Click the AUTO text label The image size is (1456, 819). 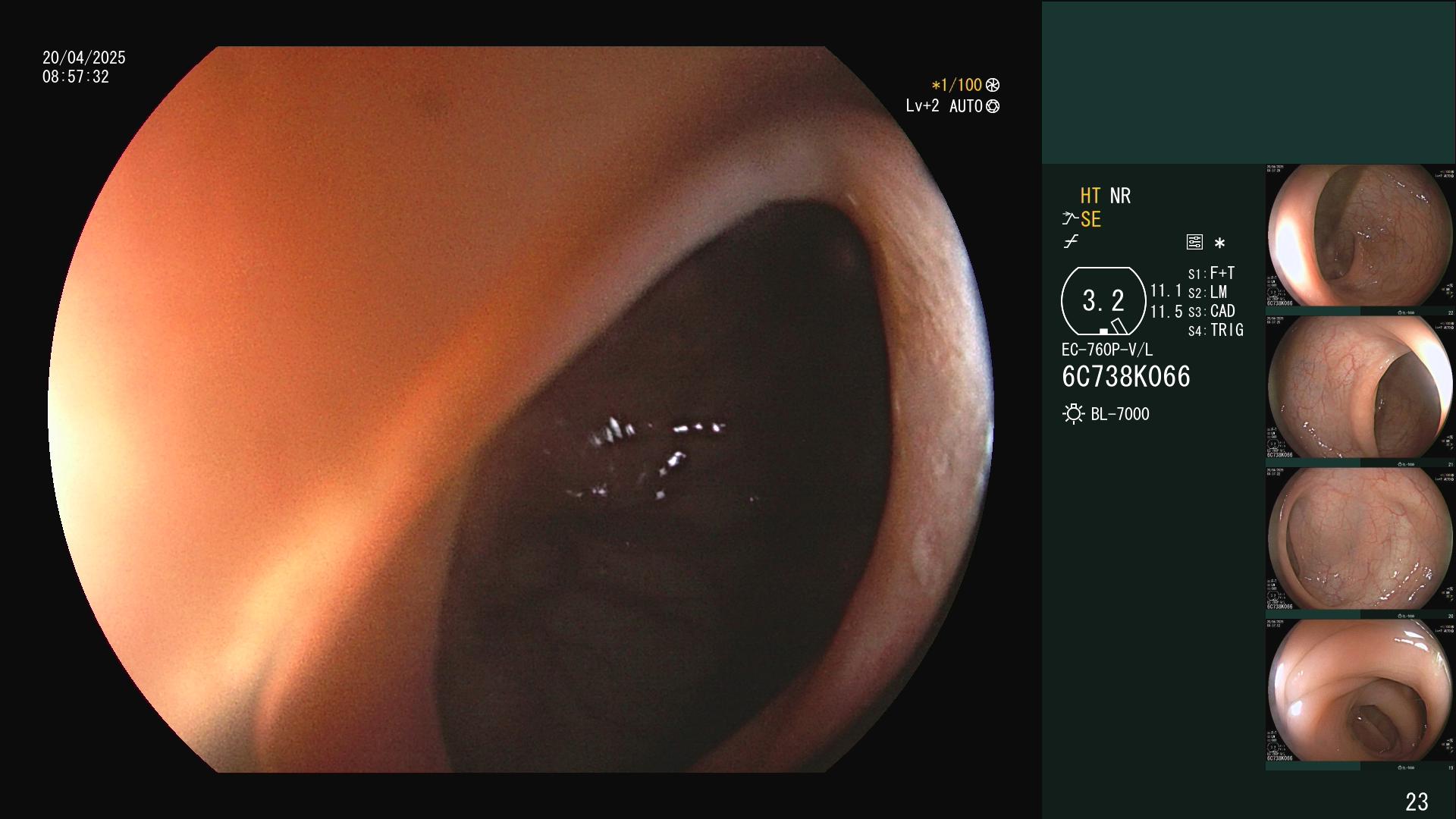966,107
